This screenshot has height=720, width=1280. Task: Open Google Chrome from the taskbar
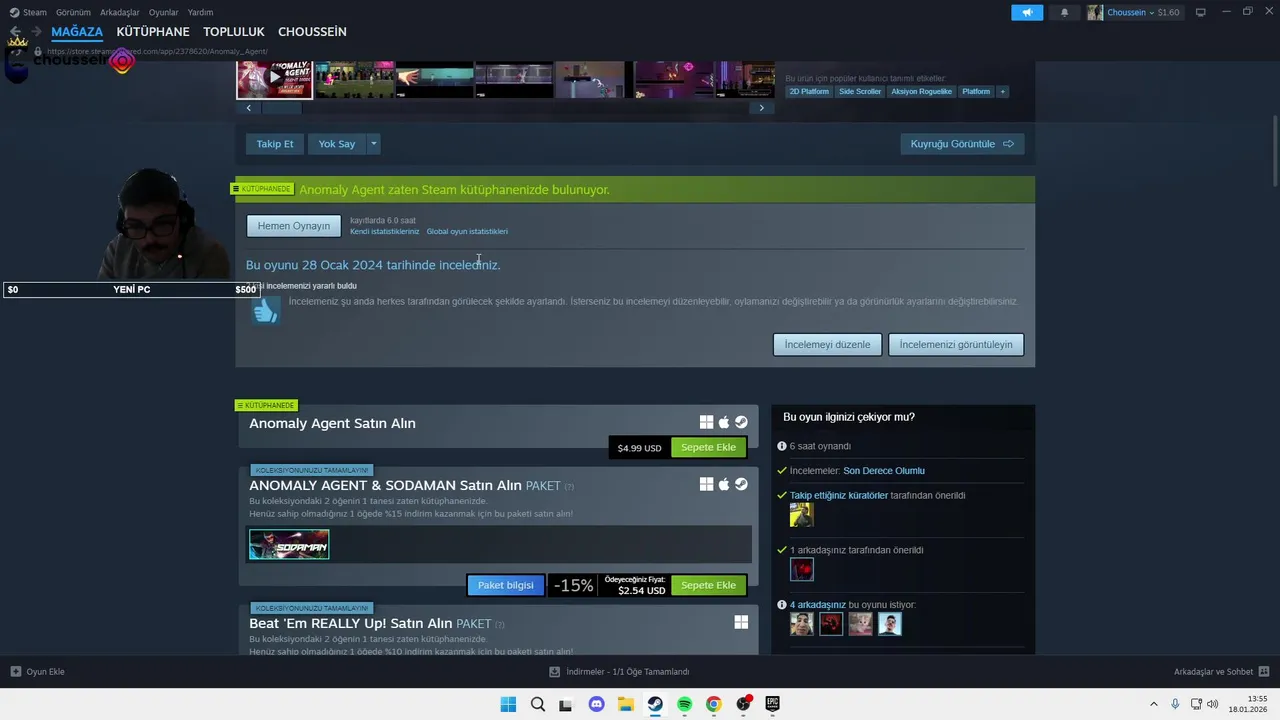tap(713, 704)
